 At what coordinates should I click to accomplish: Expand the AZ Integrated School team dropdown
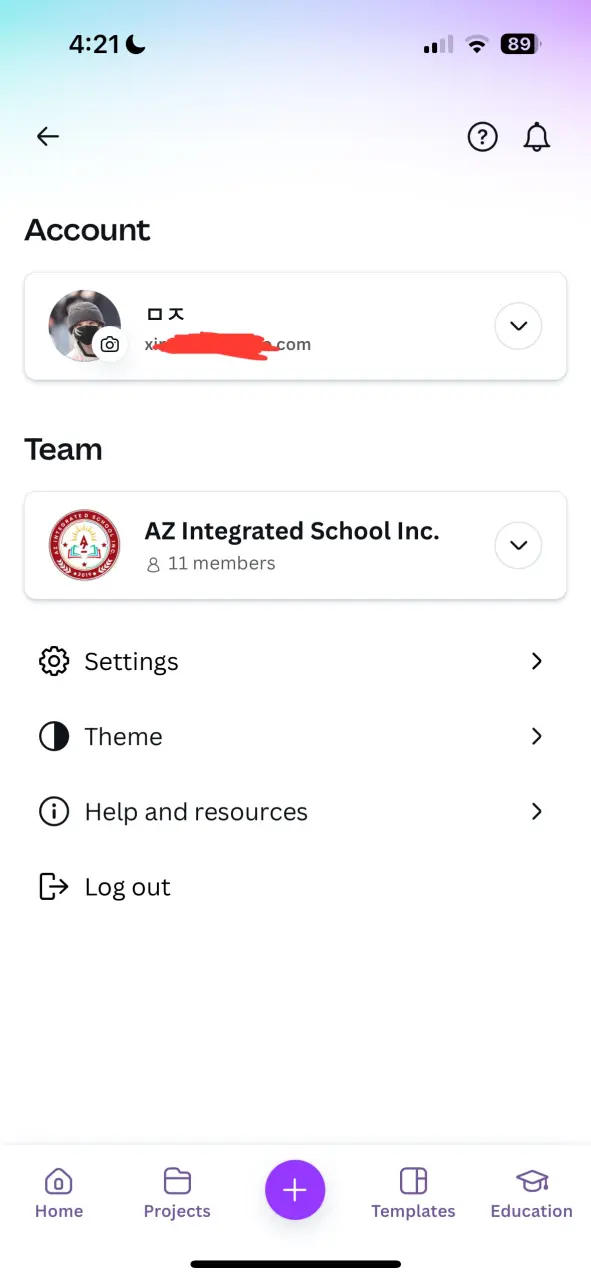pos(519,545)
